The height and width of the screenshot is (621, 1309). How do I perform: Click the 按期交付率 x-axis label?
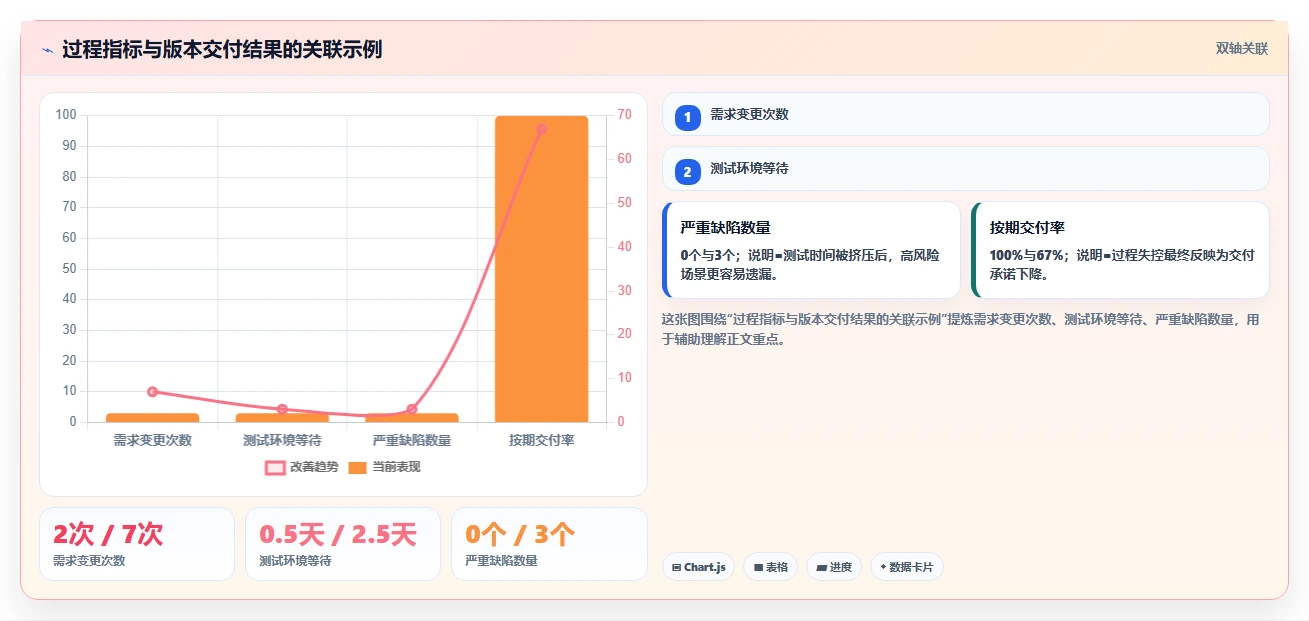coord(541,440)
